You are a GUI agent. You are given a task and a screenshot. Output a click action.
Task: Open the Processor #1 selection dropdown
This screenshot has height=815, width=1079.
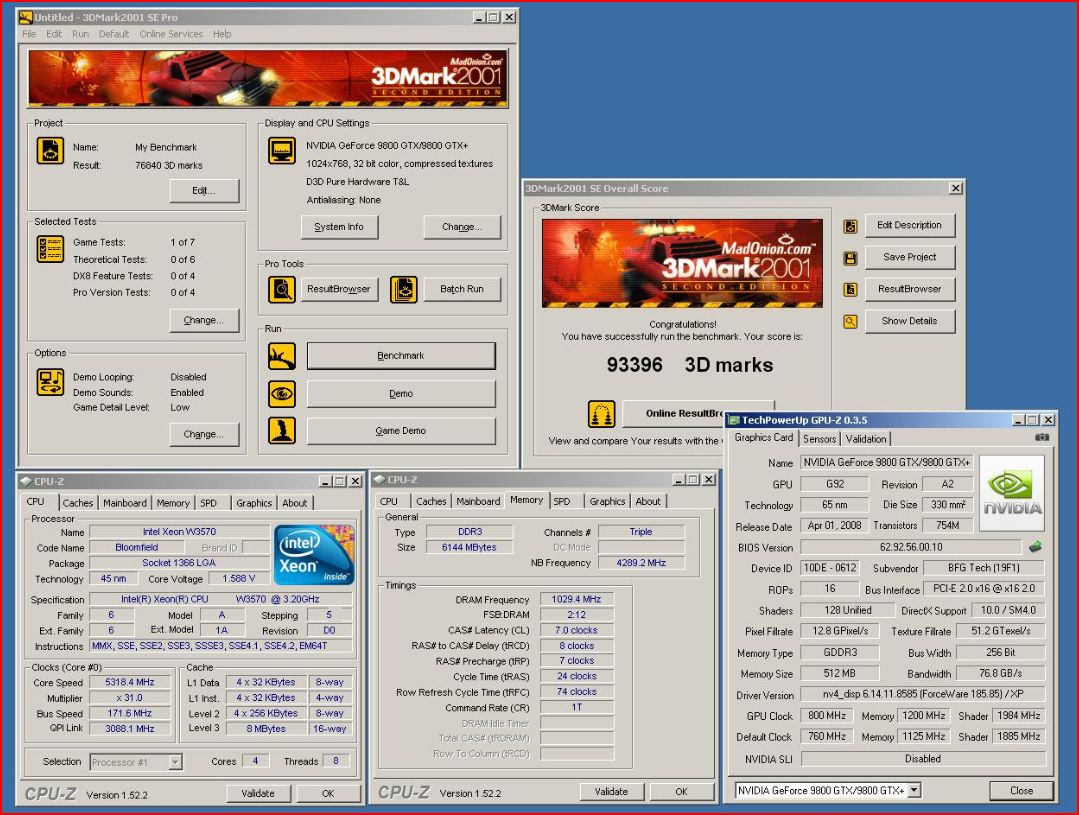[175, 761]
